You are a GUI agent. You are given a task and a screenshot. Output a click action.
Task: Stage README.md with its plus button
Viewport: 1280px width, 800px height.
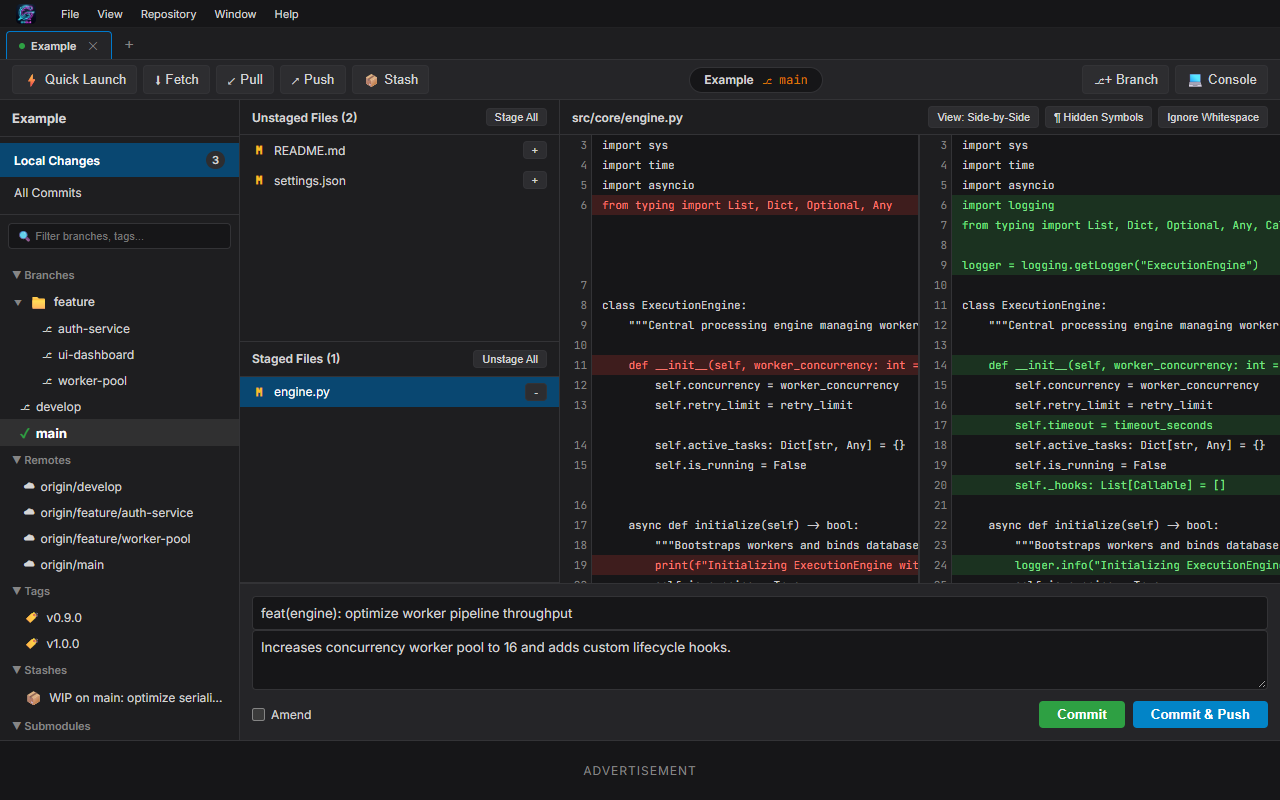point(535,150)
